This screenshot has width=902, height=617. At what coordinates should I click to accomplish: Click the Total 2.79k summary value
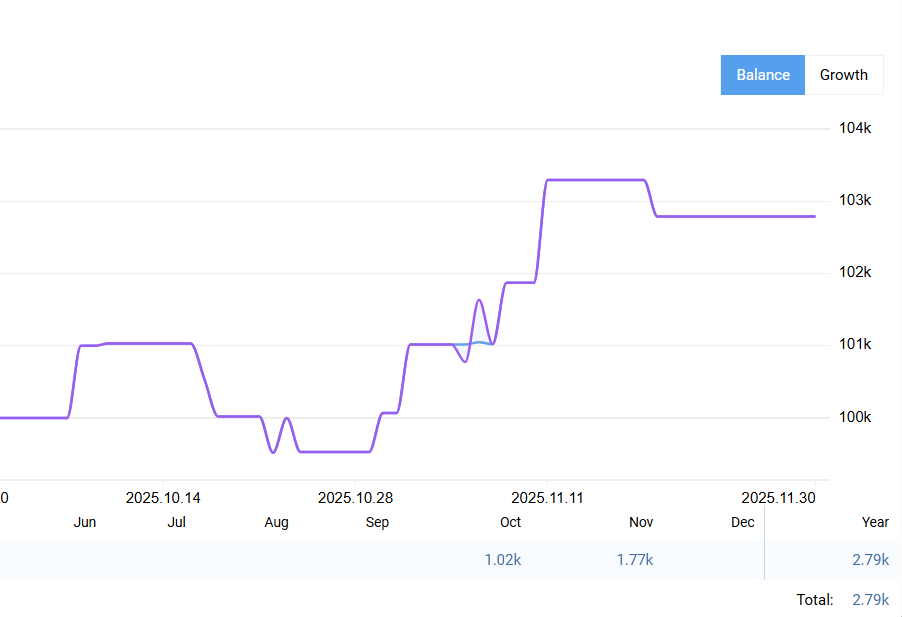(x=870, y=600)
